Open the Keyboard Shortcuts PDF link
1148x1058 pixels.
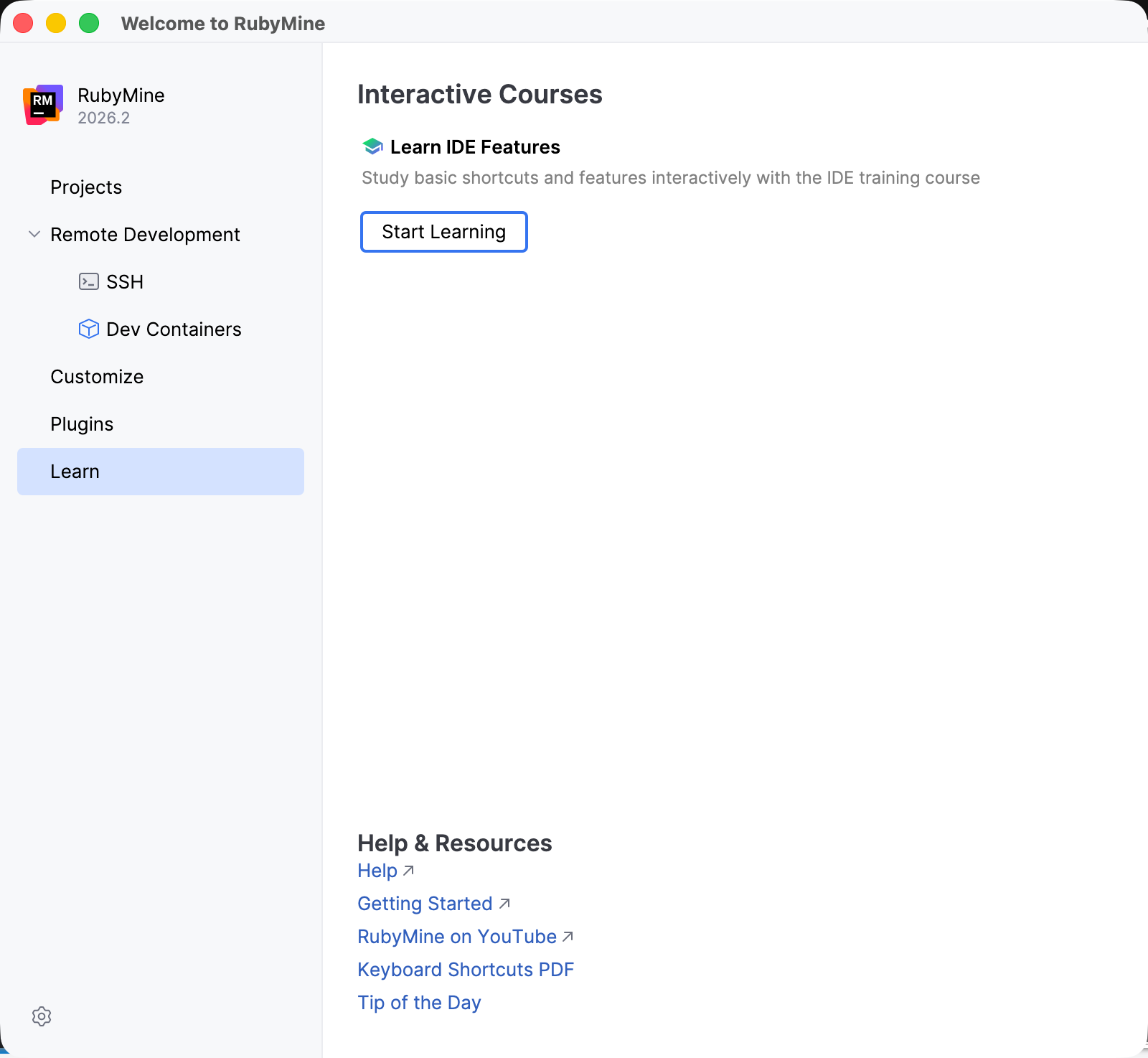(x=466, y=970)
